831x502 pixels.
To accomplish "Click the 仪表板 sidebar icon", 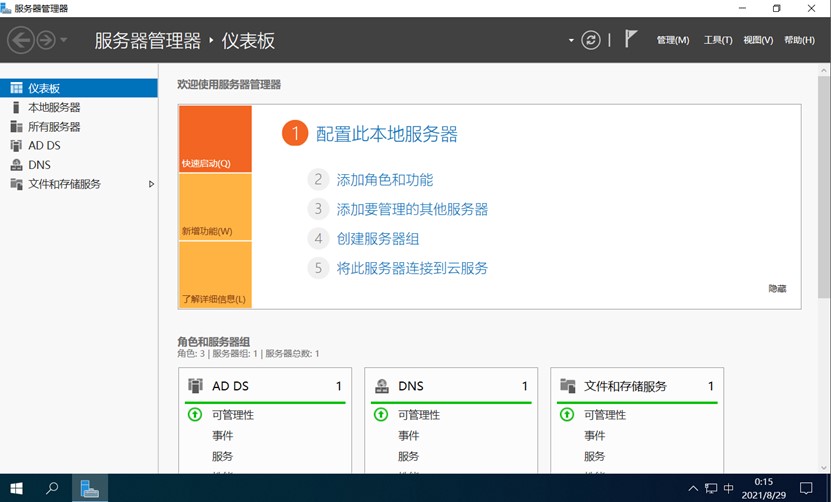I will [x=16, y=88].
